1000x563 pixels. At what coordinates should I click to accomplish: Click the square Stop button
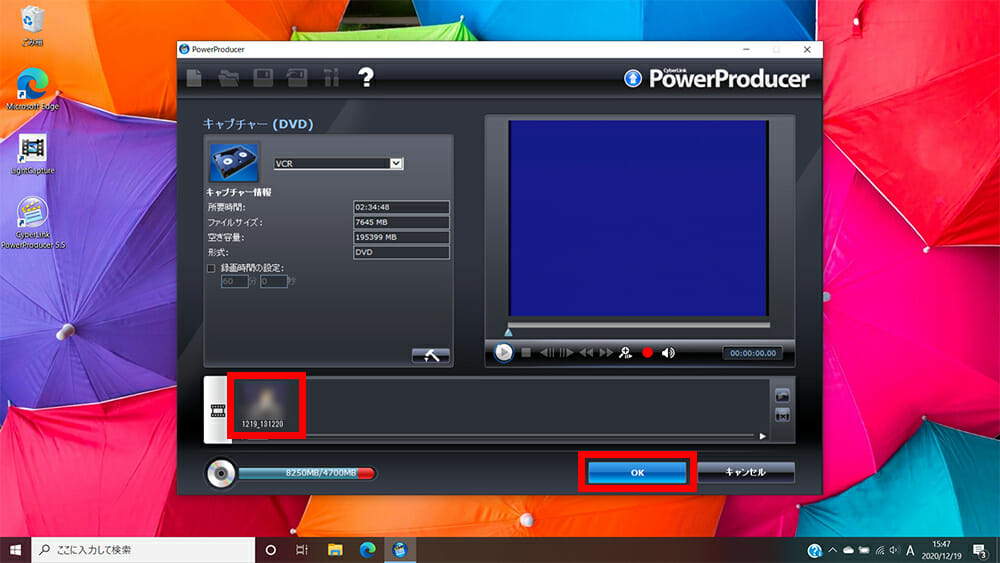pyautogui.click(x=526, y=353)
